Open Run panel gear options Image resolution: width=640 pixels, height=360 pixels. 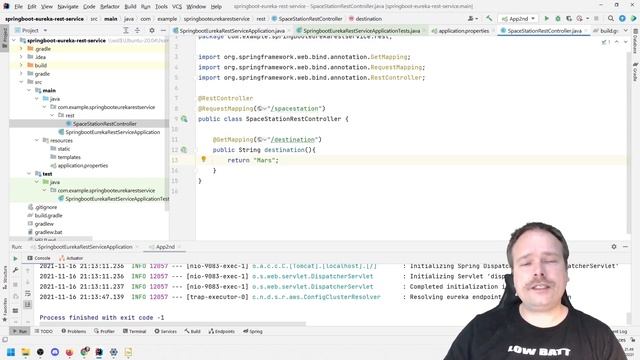614,247
